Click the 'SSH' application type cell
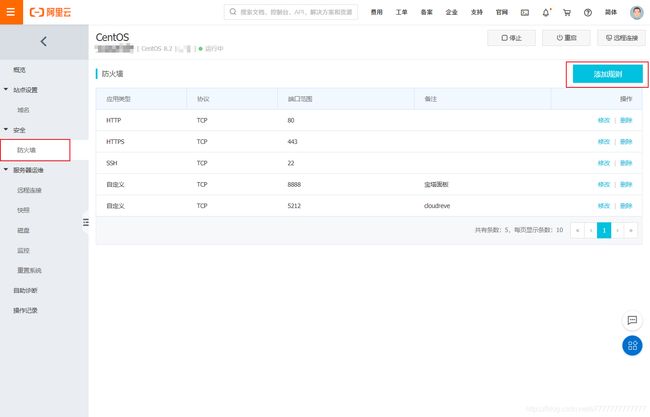 (x=112, y=163)
